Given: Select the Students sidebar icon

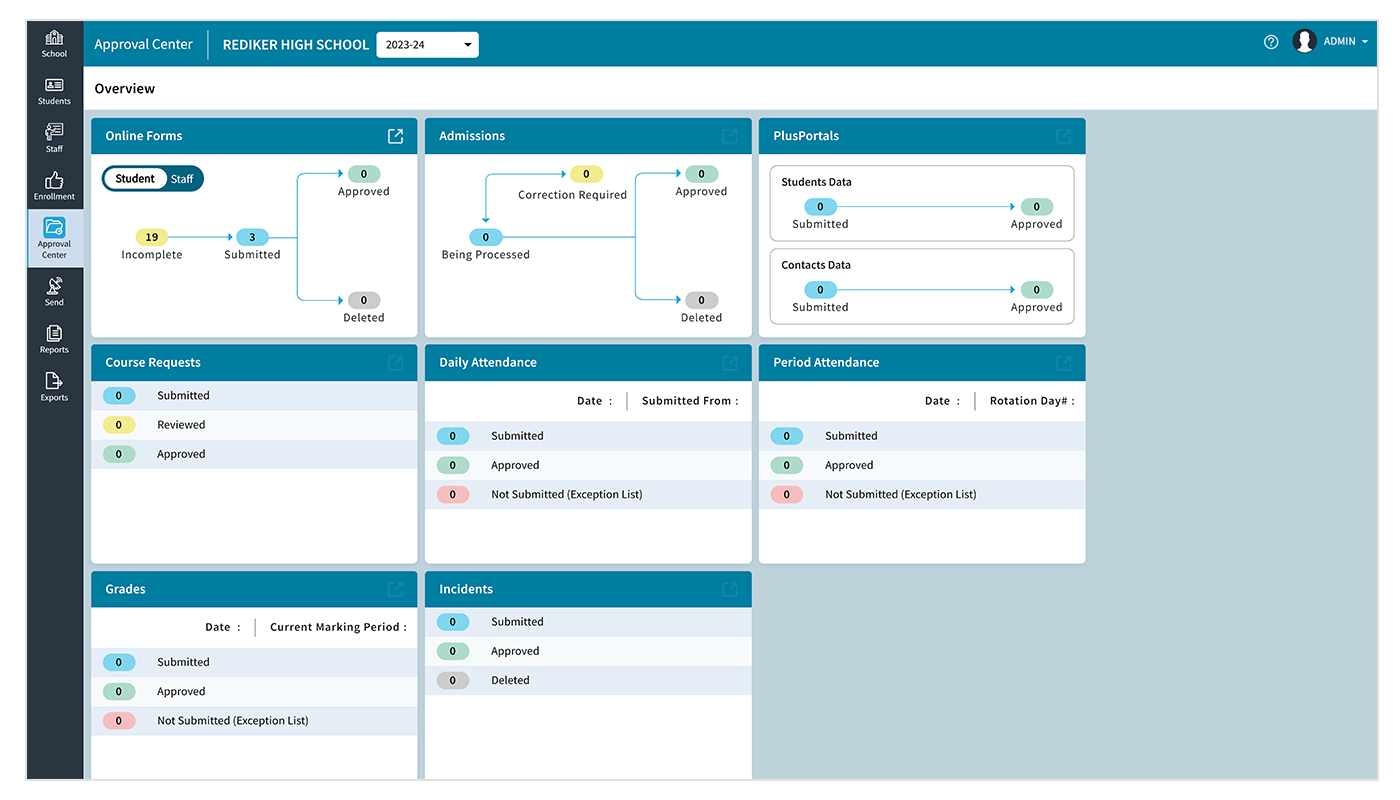Looking at the screenshot, I should [x=54, y=90].
